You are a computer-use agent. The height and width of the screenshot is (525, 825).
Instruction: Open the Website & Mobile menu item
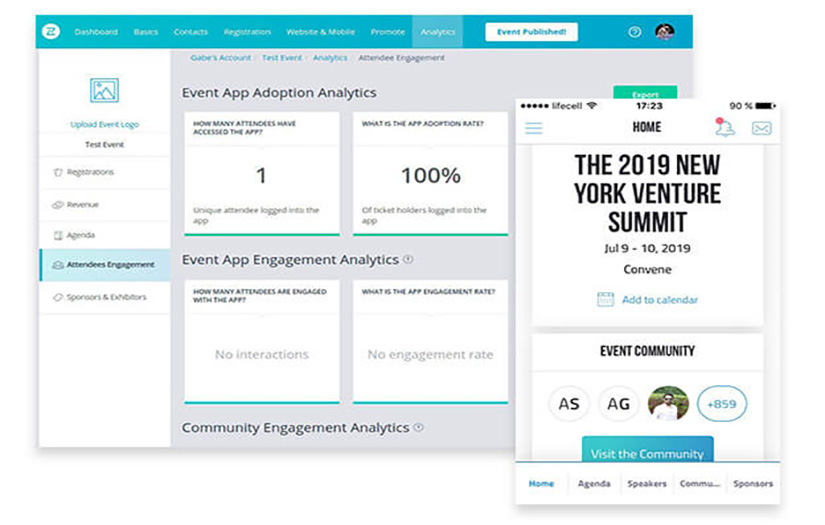[x=320, y=32]
